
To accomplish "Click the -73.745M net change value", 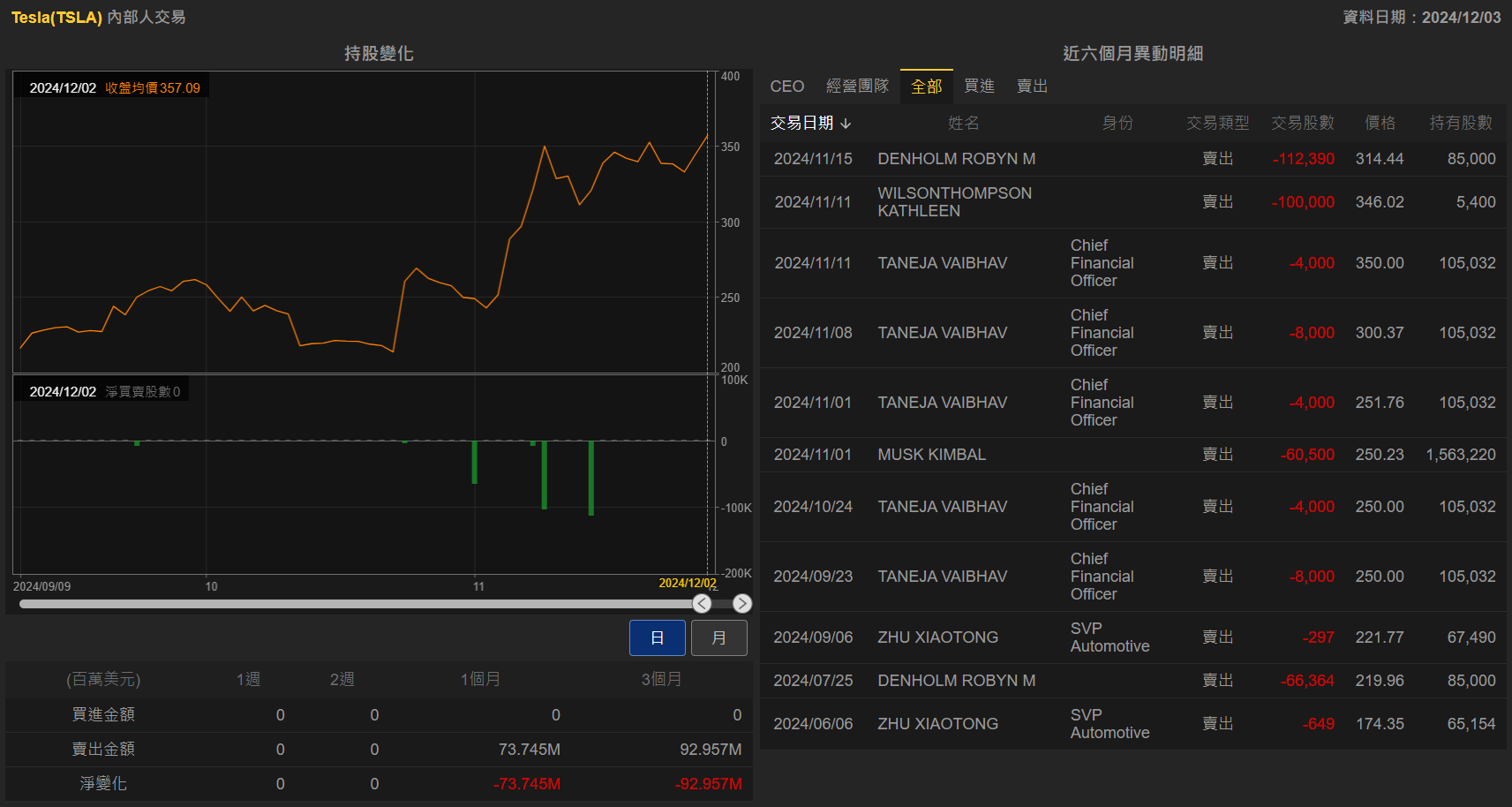I will click(527, 784).
